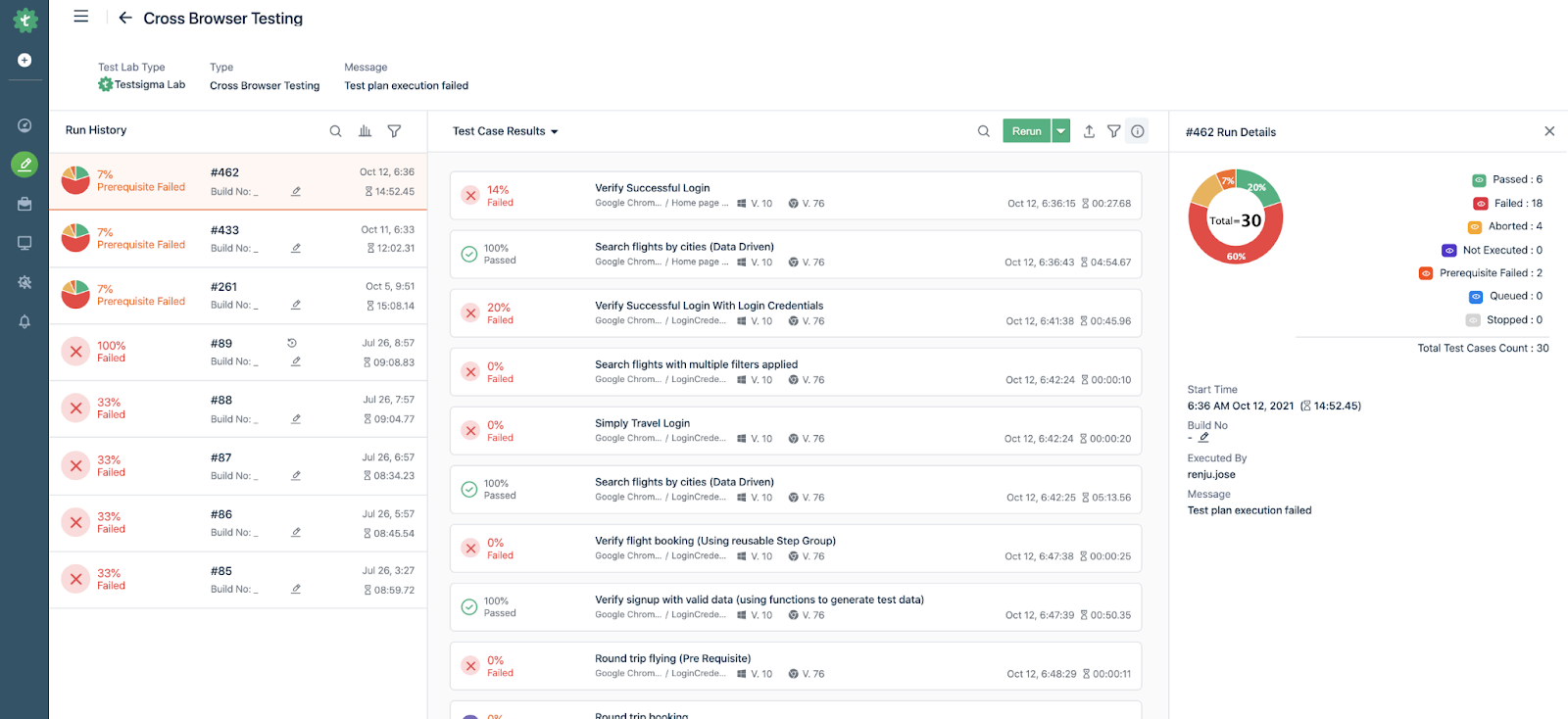The height and width of the screenshot is (719, 1568).
Task: Select run #86 in Run History
Action: pyautogui.click(x=238, y=523)
